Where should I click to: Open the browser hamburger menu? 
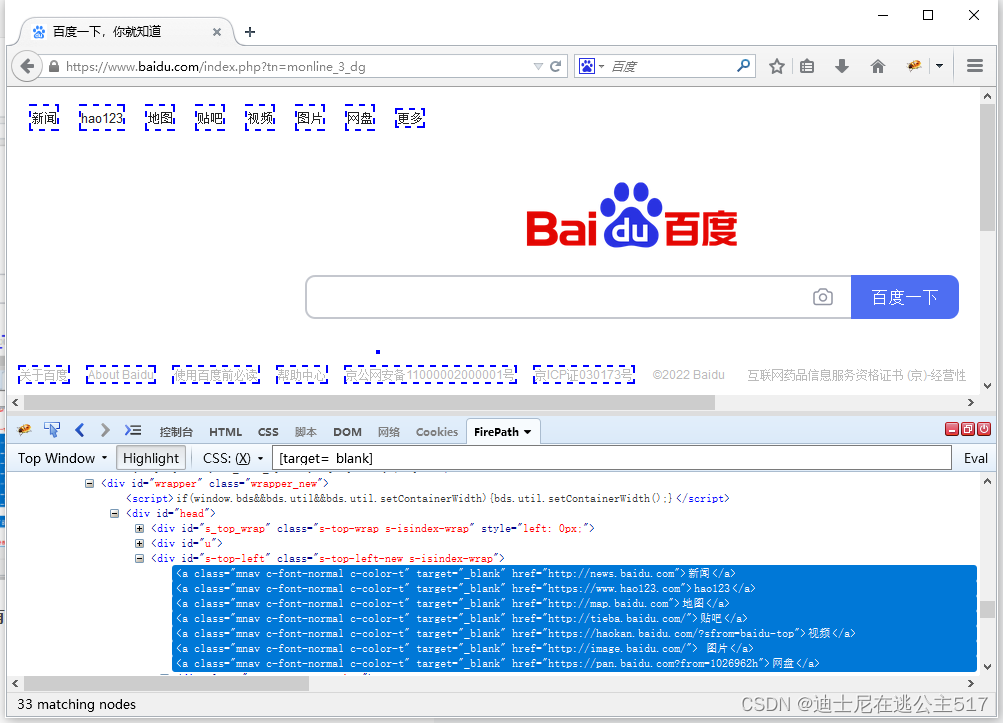975,66
